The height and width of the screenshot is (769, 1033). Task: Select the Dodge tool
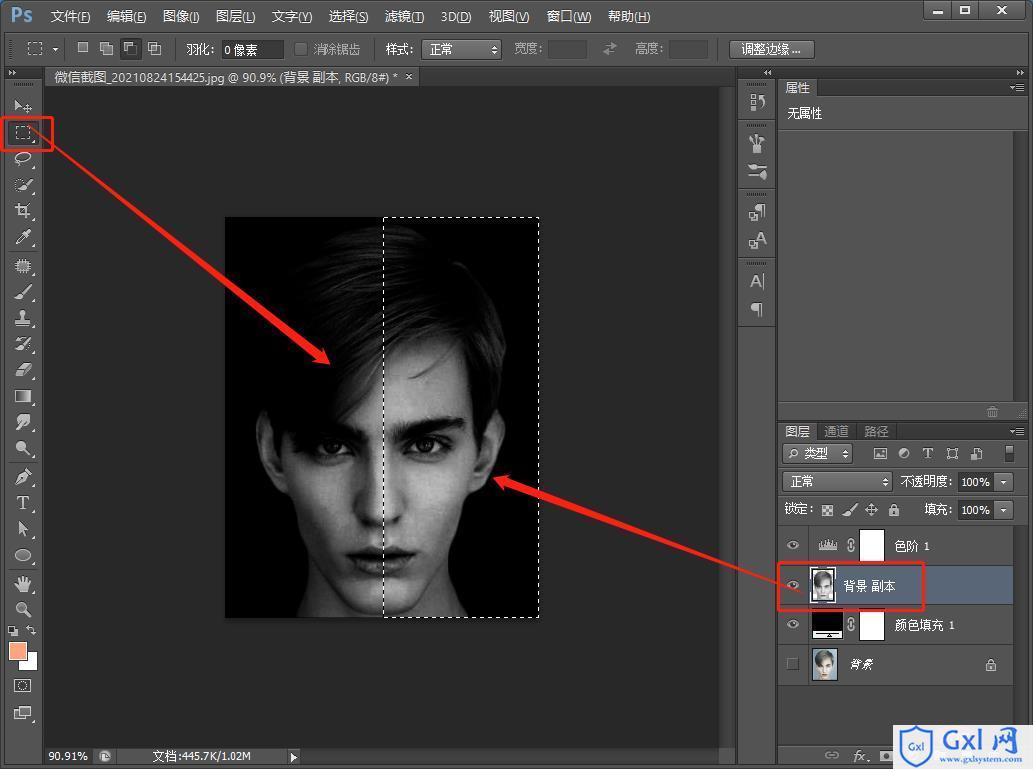(23, 449)
